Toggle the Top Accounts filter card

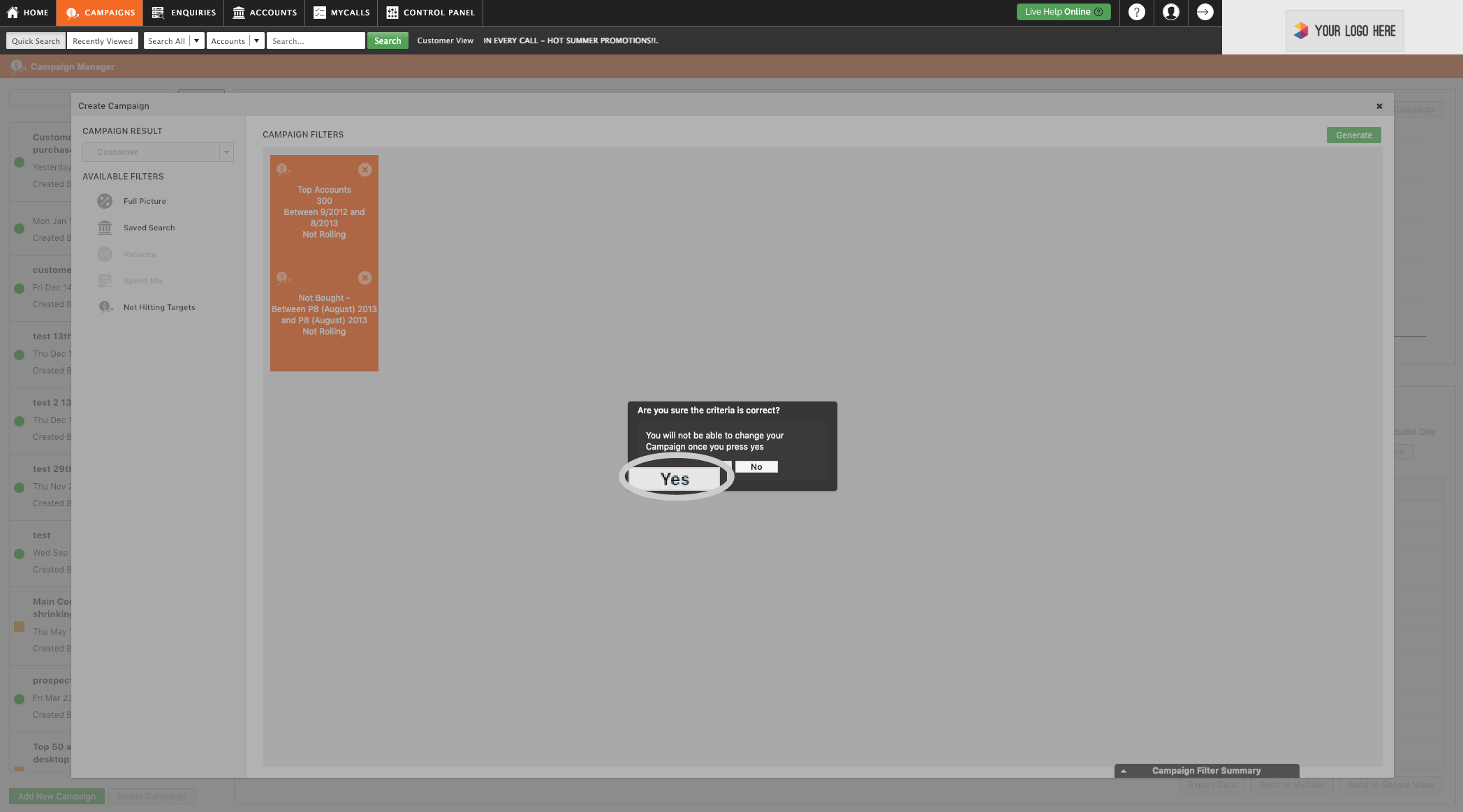[x=364, y=169]
